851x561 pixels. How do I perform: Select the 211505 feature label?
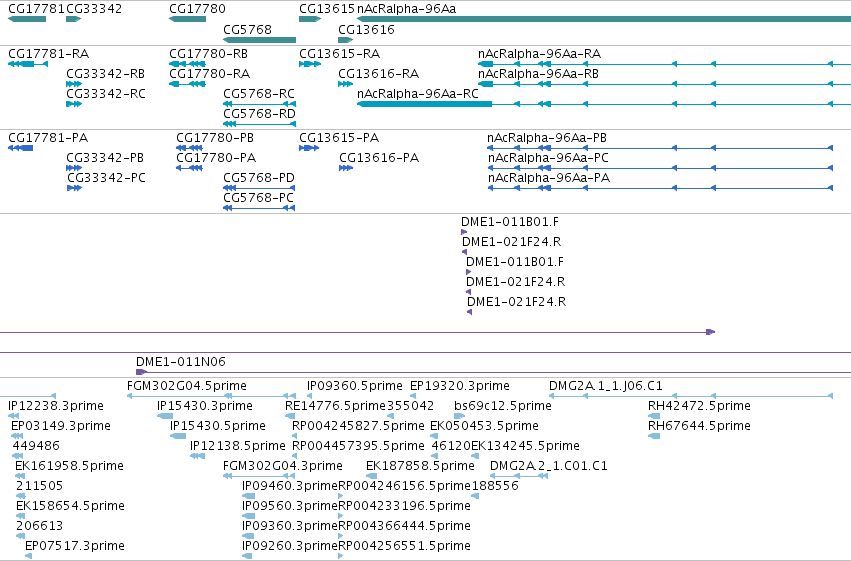(40, 486)
